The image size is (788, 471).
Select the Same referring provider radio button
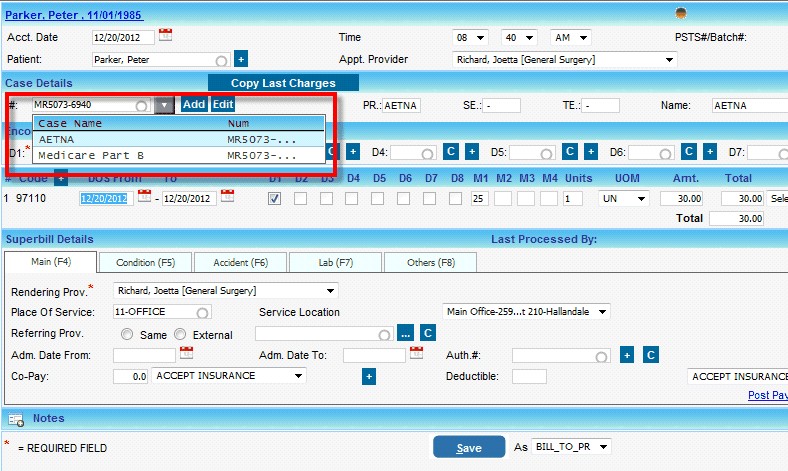tap(127, 334)
